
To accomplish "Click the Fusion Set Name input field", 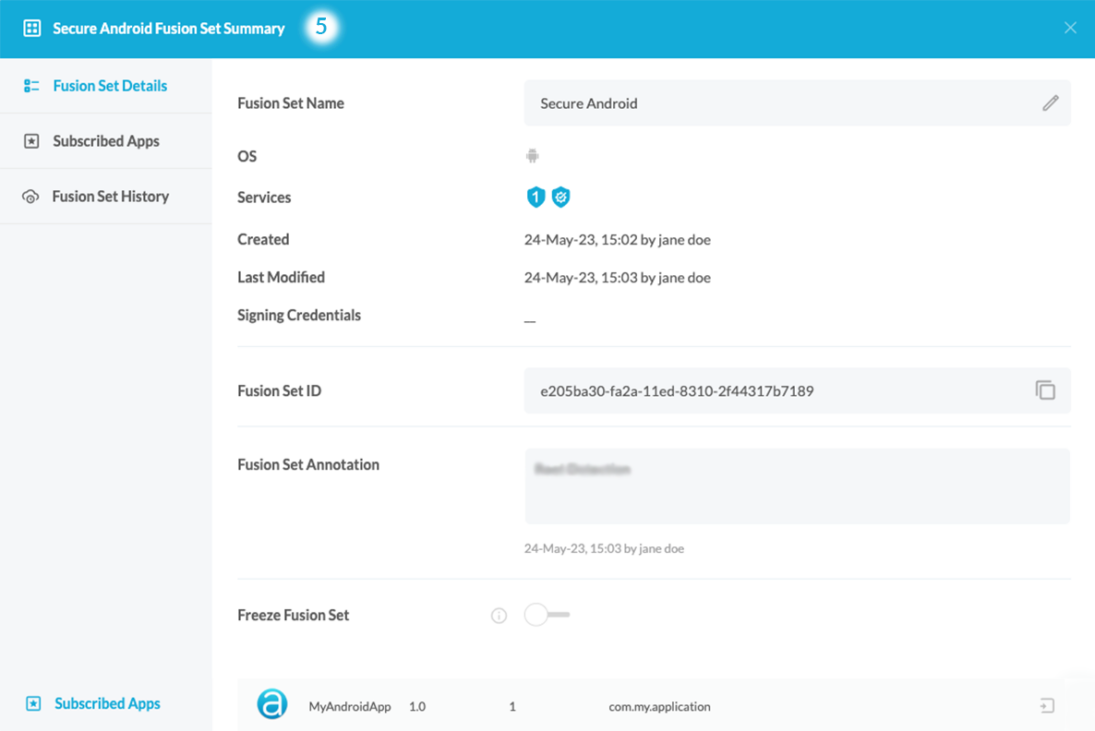I will point(780,103).
